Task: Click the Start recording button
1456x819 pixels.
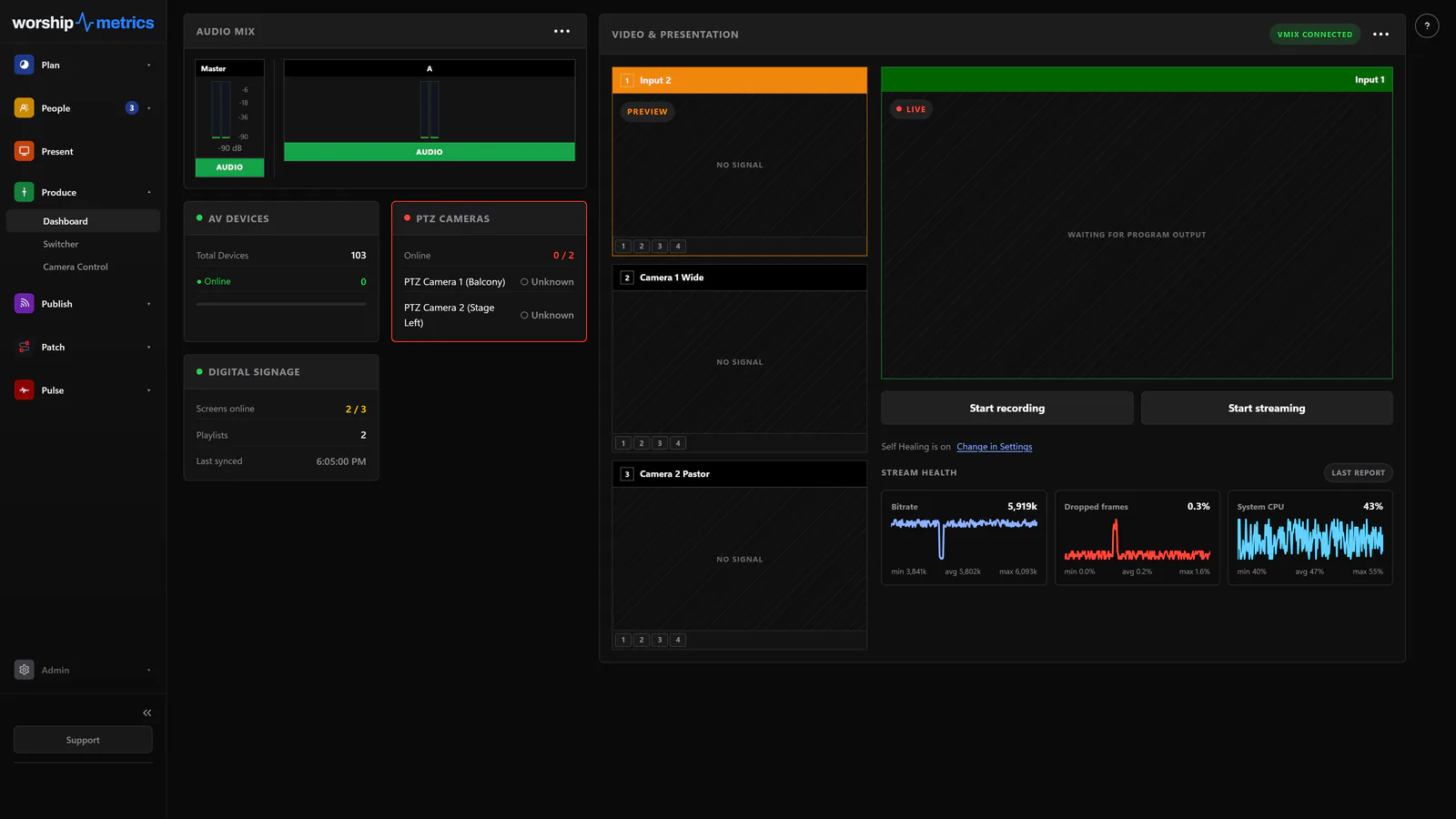Action: click(1007, 409)
